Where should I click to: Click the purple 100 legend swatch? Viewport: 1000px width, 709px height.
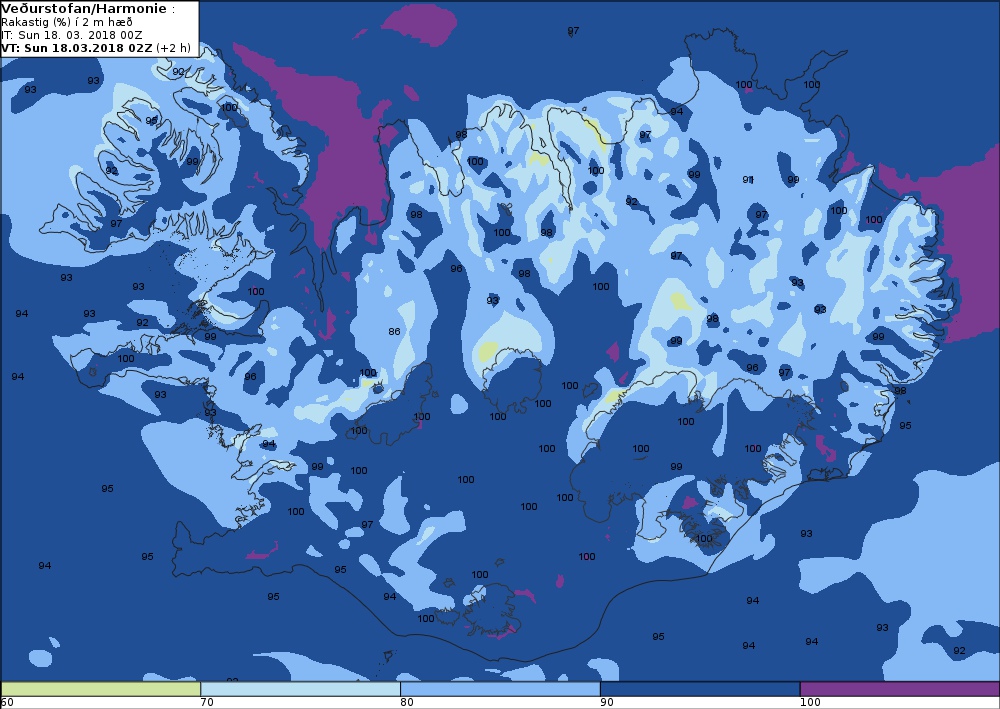click(900, 689)
